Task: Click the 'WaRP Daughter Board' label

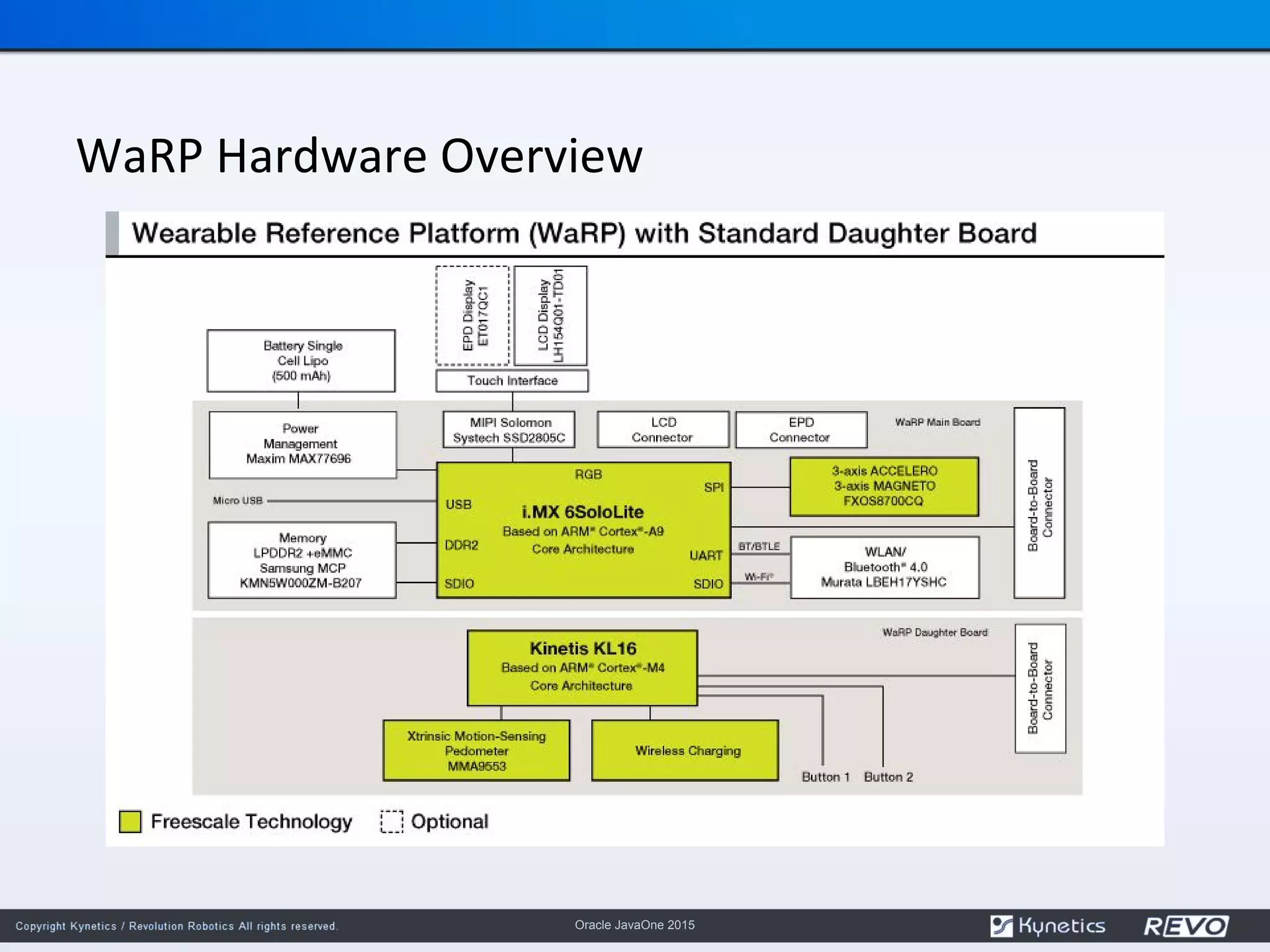Action: pyautogui.click(x=935, y=632)
